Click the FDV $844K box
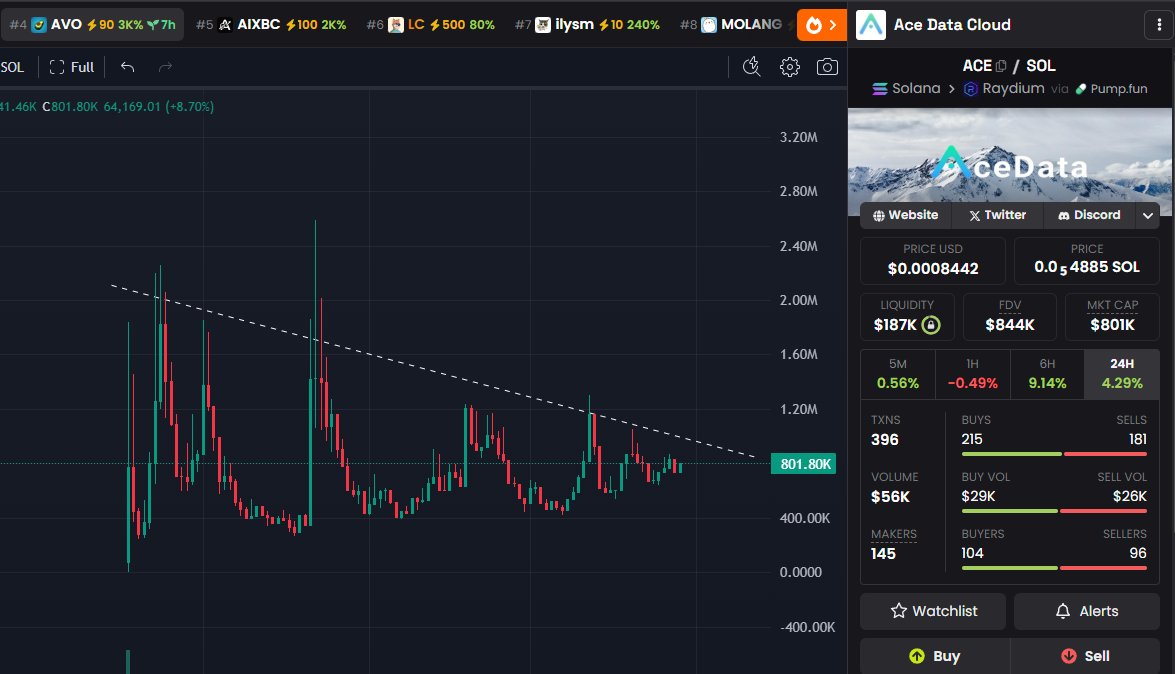 click(1009, 316)
